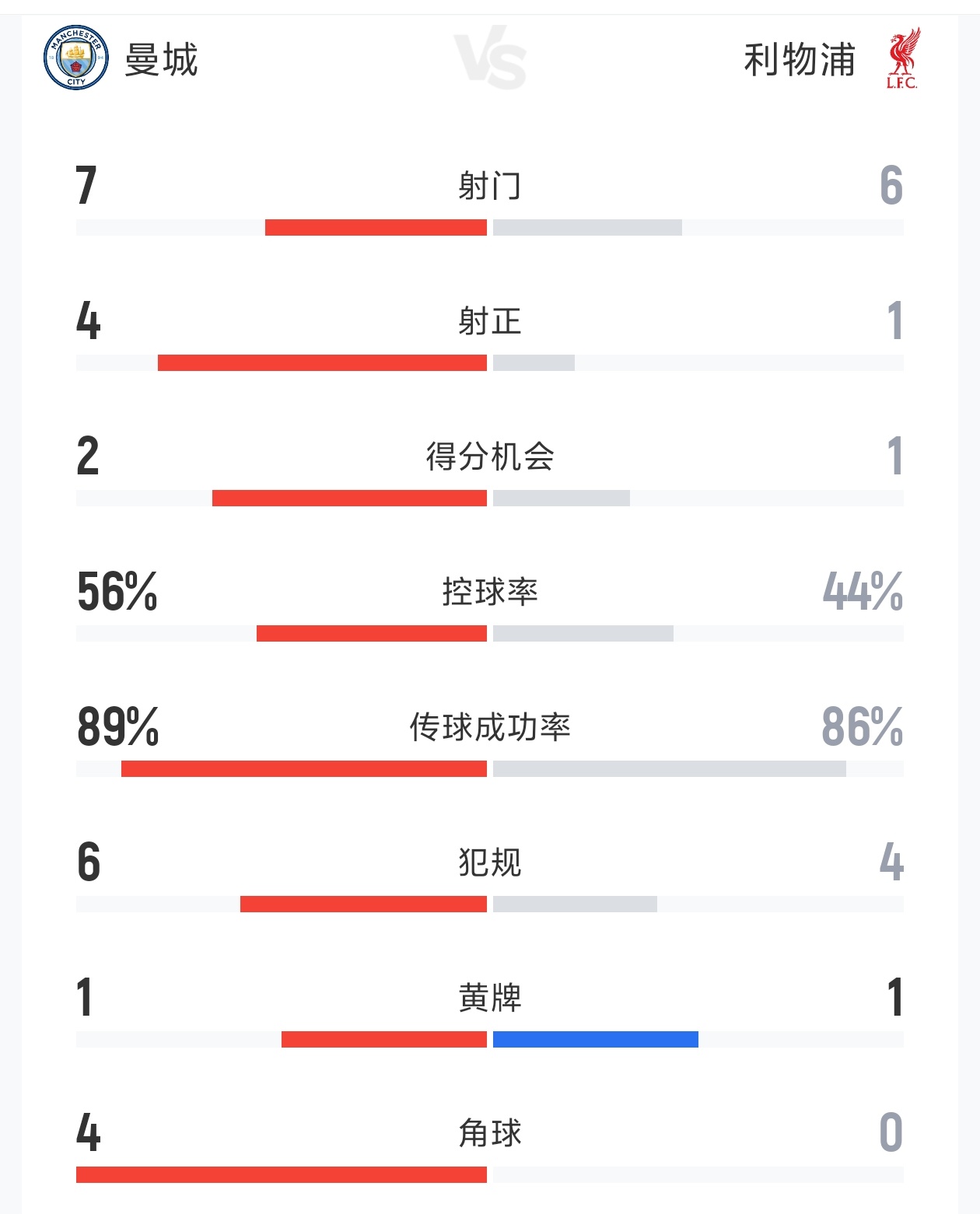
Task: Click the Manchester City club crest
Action: click(x=75, y=58)
